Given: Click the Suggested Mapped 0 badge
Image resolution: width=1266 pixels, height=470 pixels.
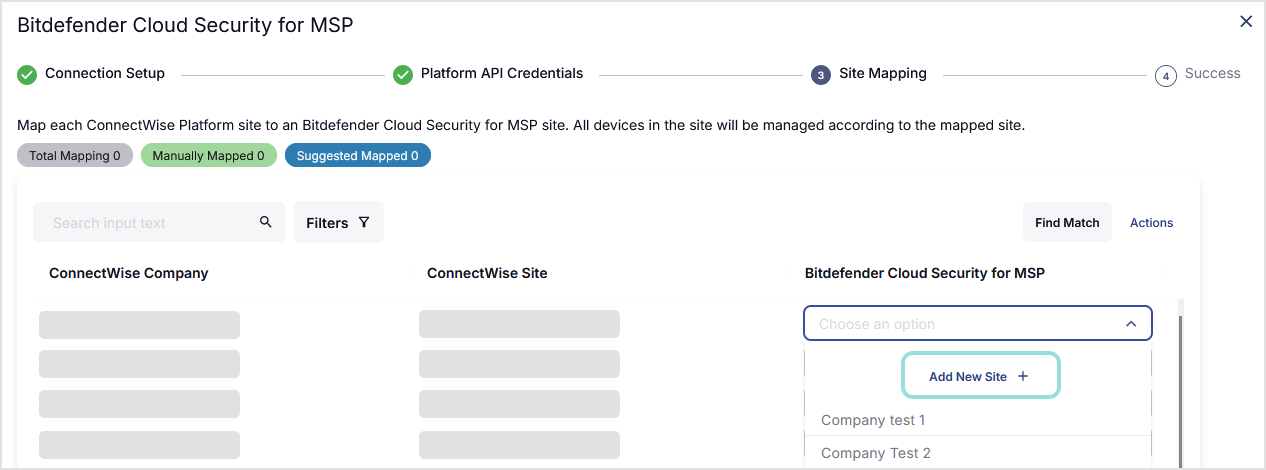Looking at the screenshot, I should pos(358,155).
